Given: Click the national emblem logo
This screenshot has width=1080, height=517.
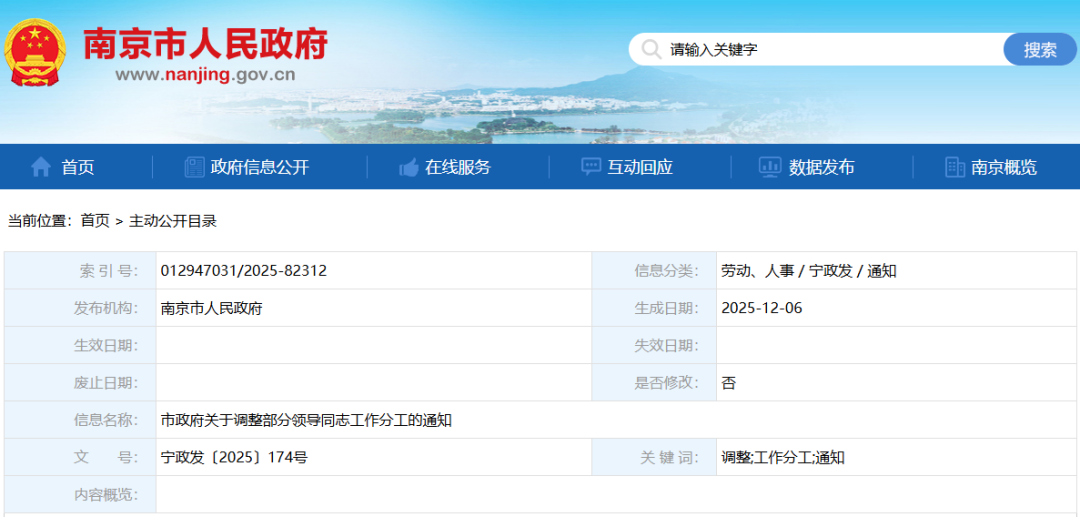Looking at the screenshot, I should point(36,52).
